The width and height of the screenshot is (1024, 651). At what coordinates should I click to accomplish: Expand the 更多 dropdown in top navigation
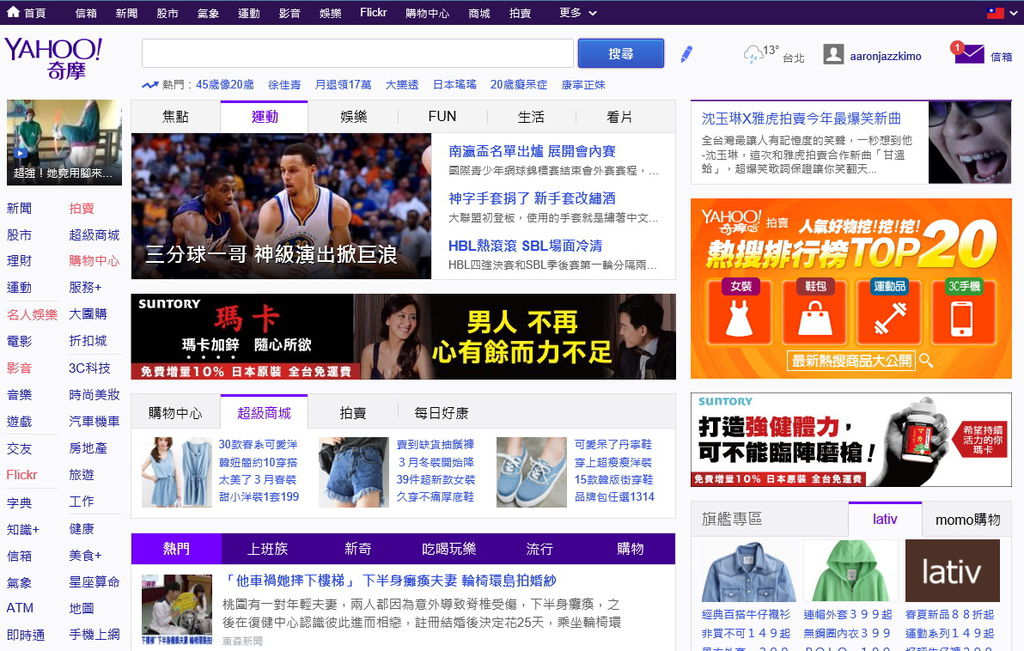[578, 12]
